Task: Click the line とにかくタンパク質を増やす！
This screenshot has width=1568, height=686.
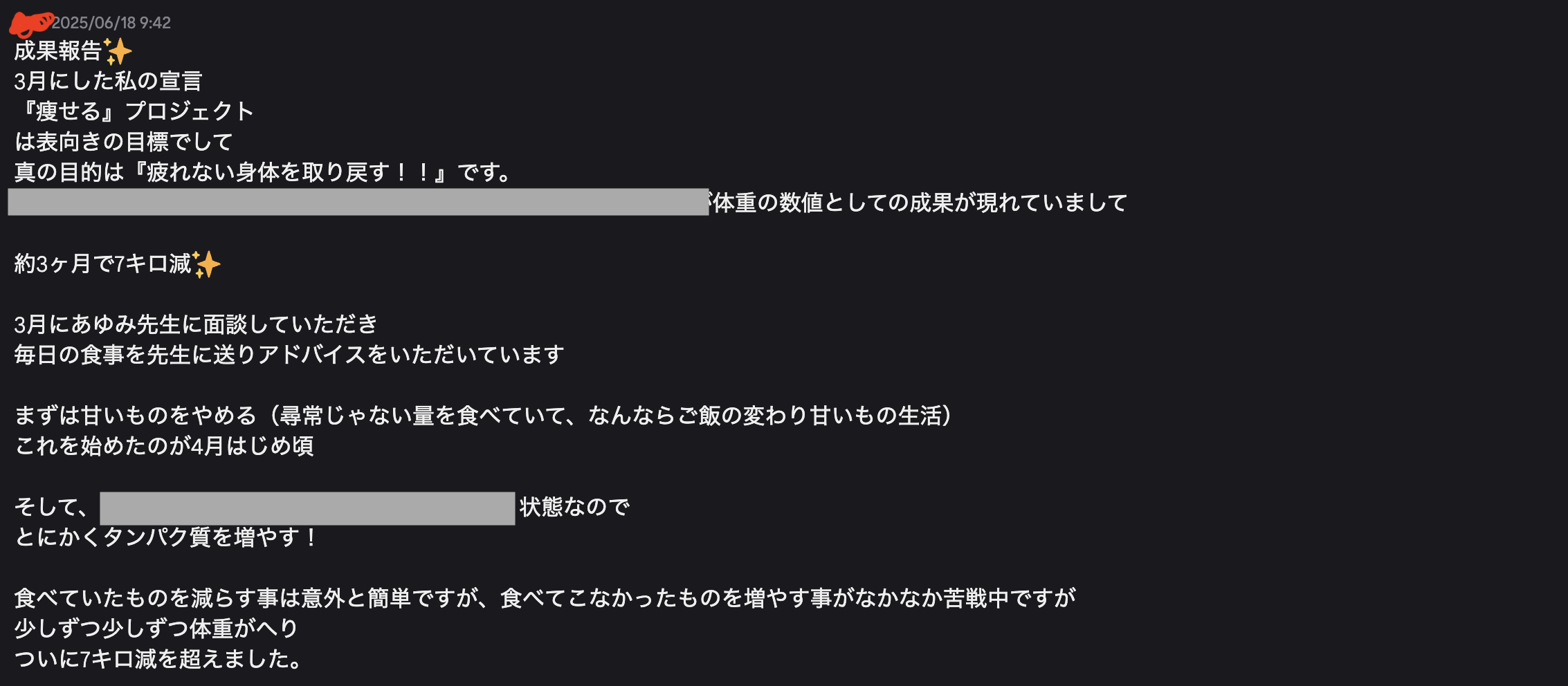Action: [x=167, y=537]
